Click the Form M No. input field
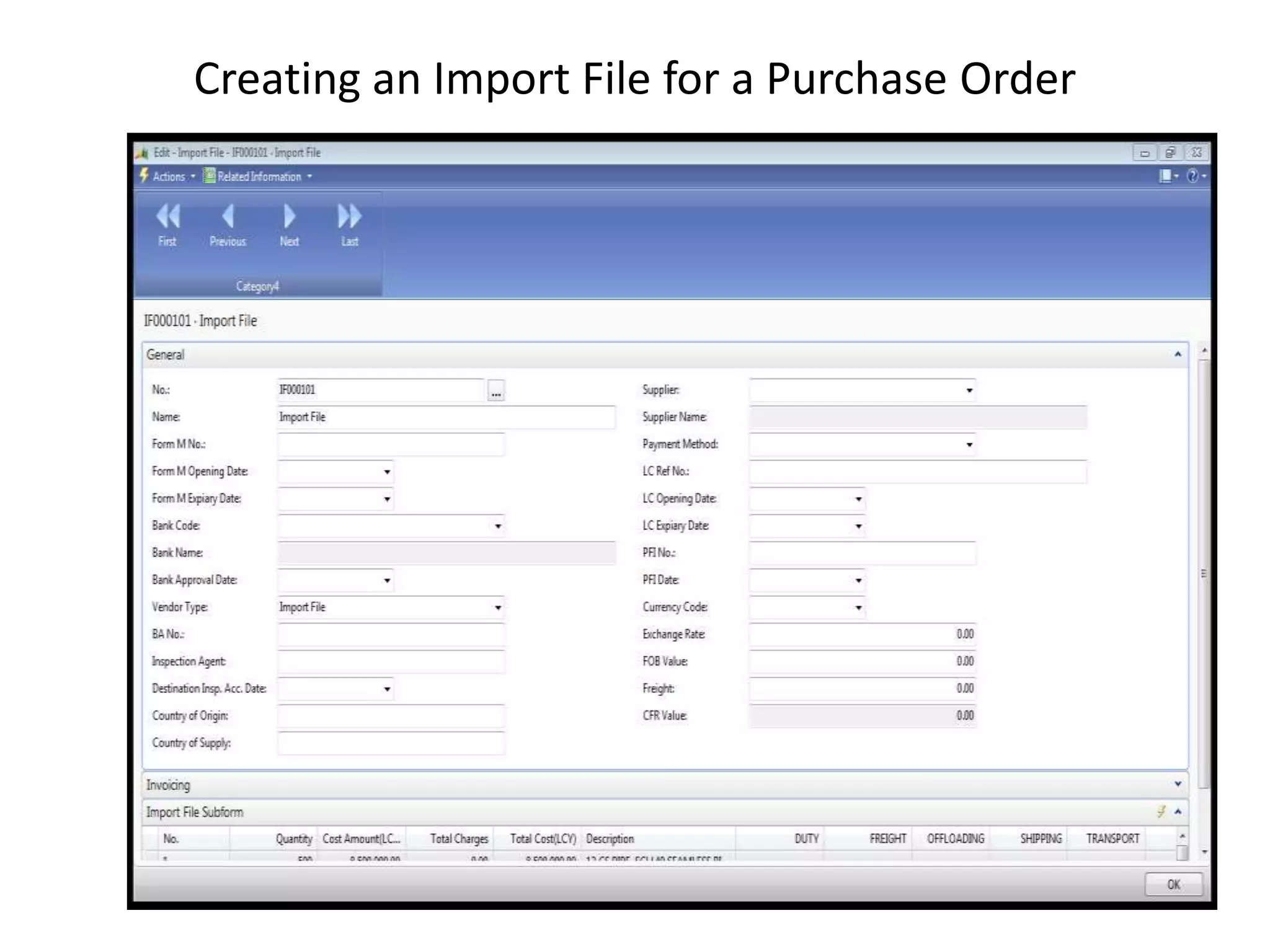 (391, 444)
